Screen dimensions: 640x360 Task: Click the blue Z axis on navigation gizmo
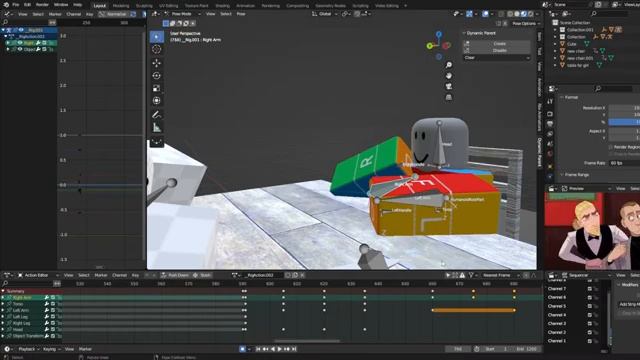[x=439, y=34]
